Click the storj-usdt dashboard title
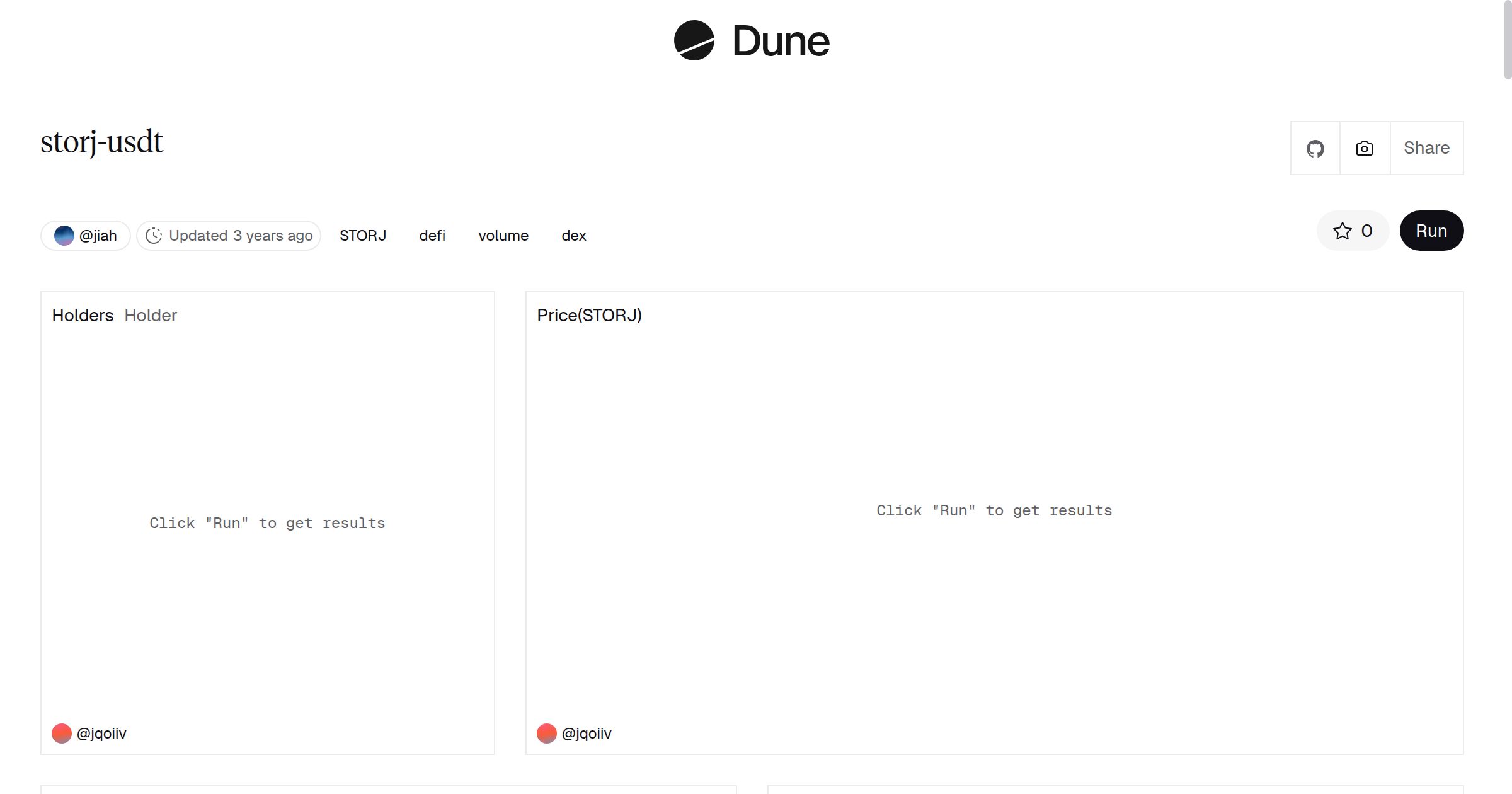Image resolution: width=1512 pixels, height=794 pixels. pyautogui.click(x=101, y=142)
